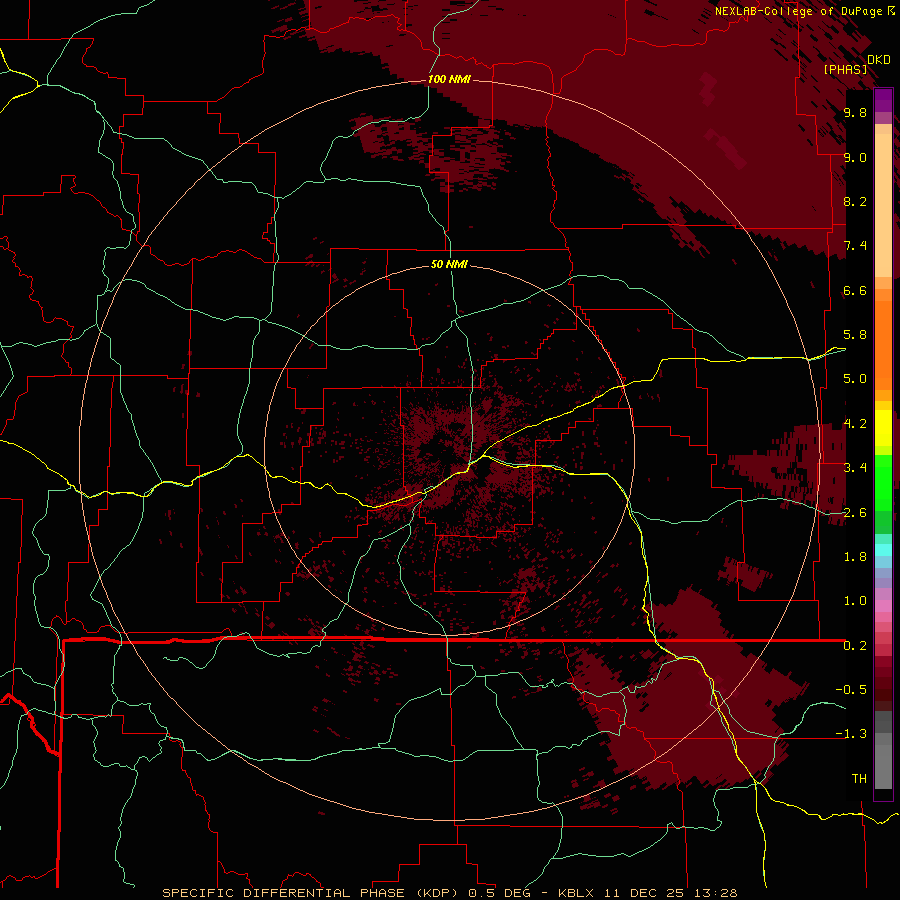Click the "SPECIFIC DIFFERENTIAL PHASE (KDP)" caption text
900x900 pixels.
tap(310, 893)
